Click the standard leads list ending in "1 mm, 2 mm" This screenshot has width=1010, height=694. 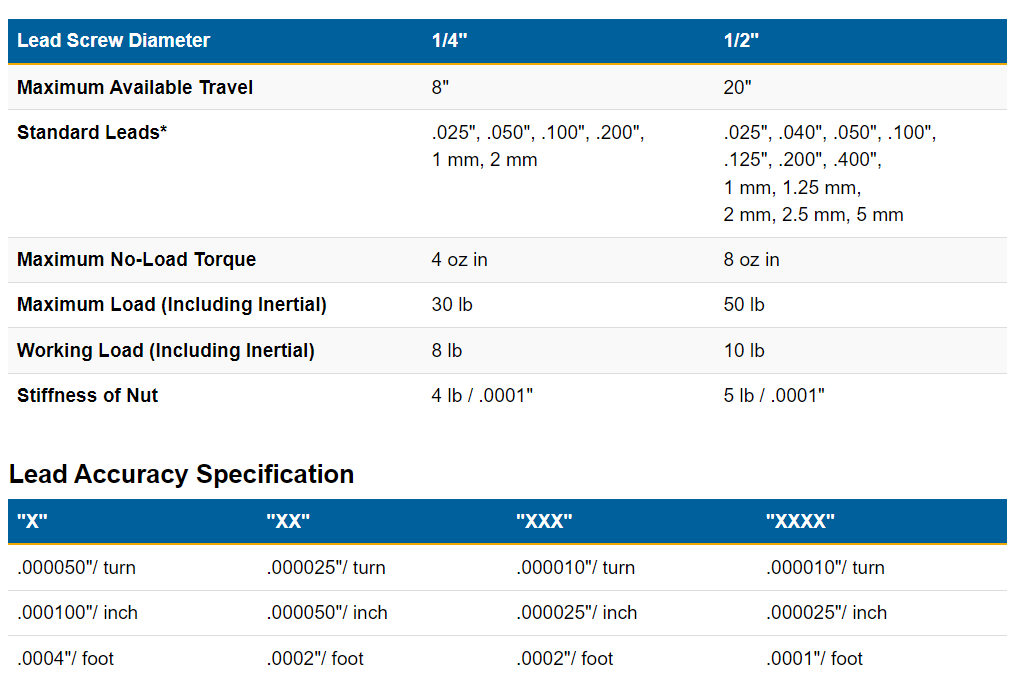(538, 146)
